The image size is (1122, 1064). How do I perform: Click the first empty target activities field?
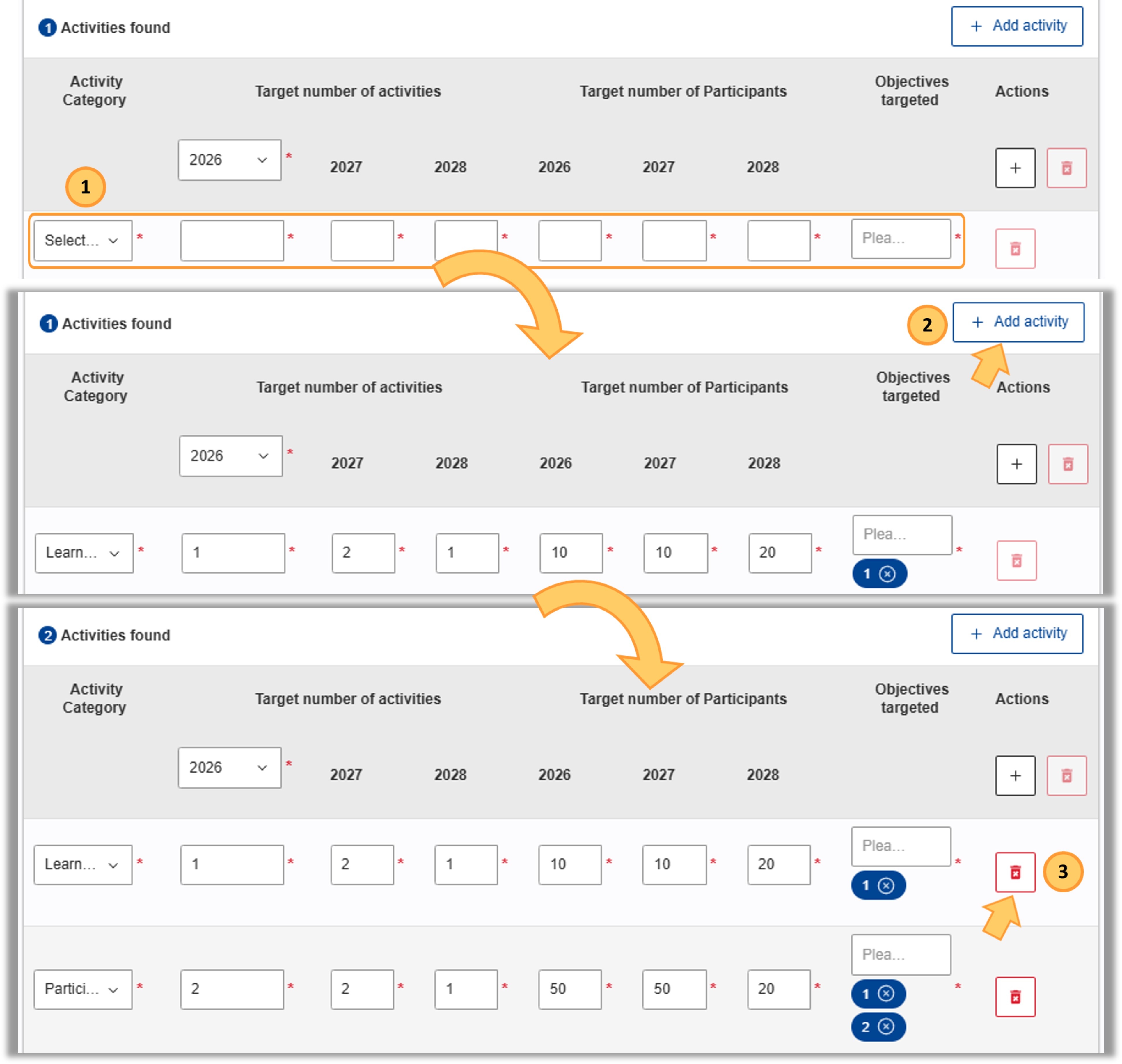coord(232,241)
